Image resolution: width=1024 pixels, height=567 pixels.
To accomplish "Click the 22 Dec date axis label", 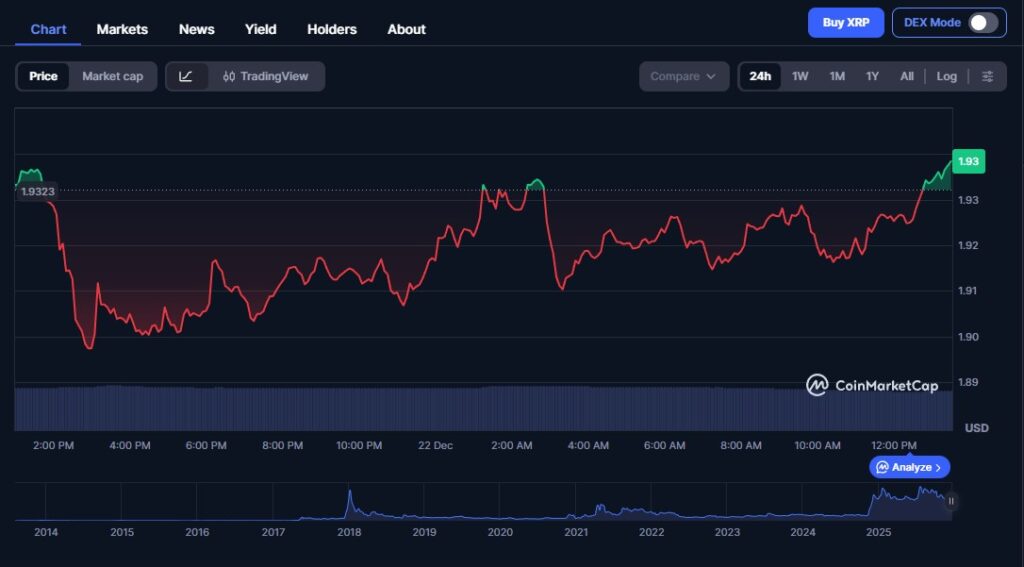I will tap(435, 446).
